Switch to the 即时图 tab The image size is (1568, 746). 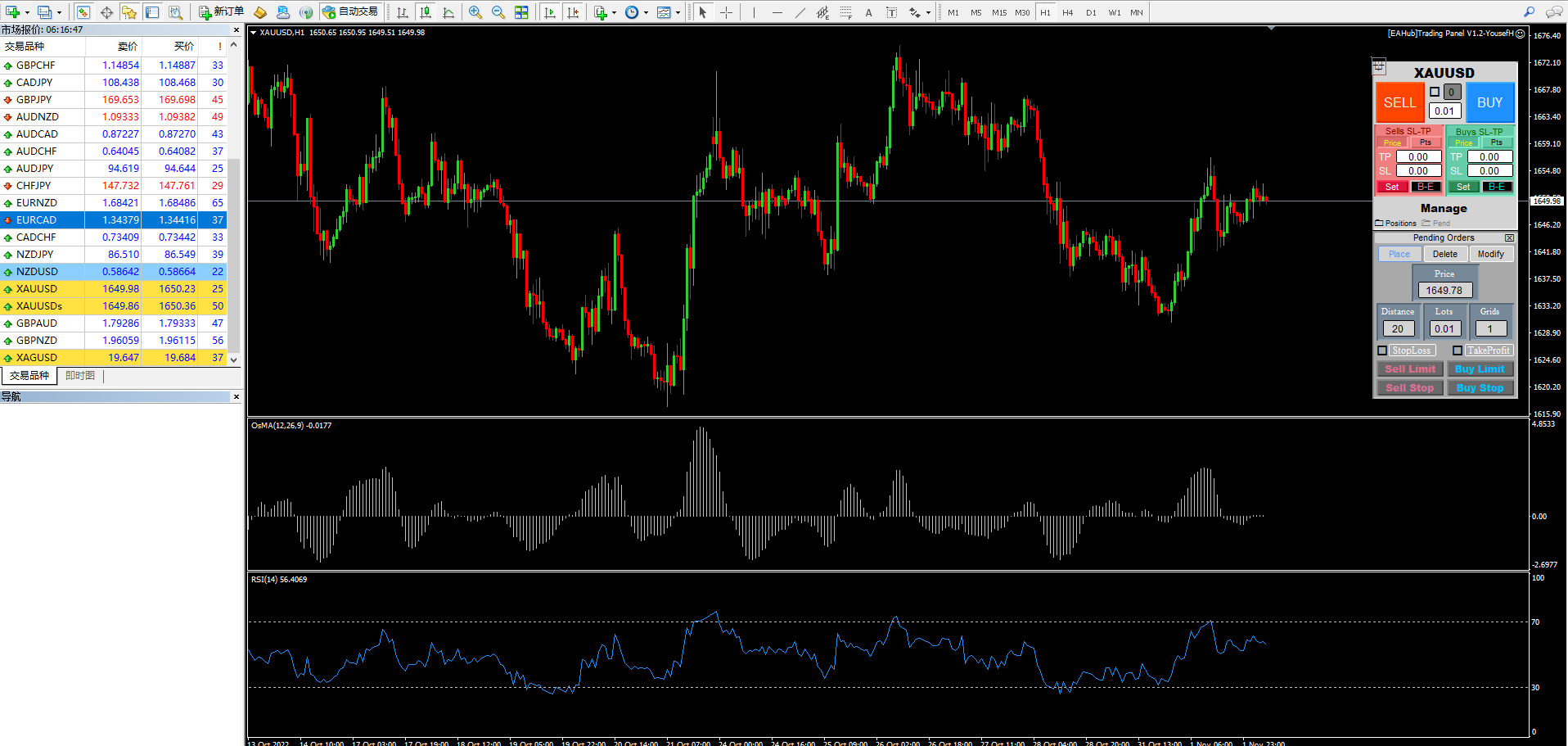[80, 376]
